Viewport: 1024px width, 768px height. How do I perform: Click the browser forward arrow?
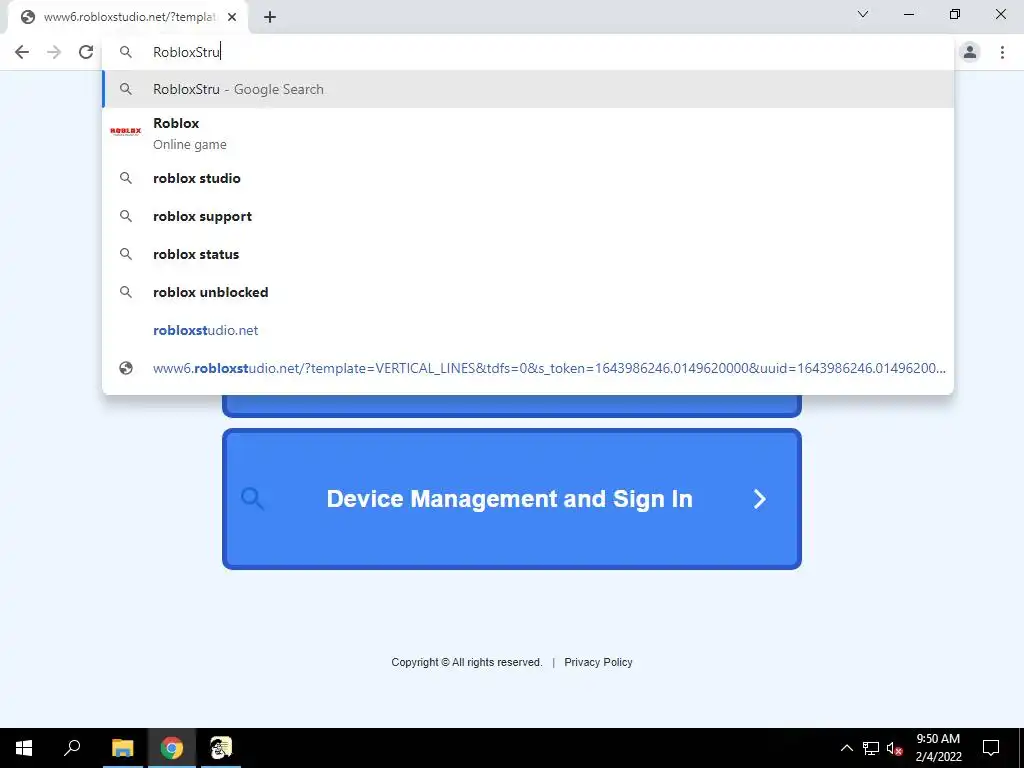coord(54,52)
